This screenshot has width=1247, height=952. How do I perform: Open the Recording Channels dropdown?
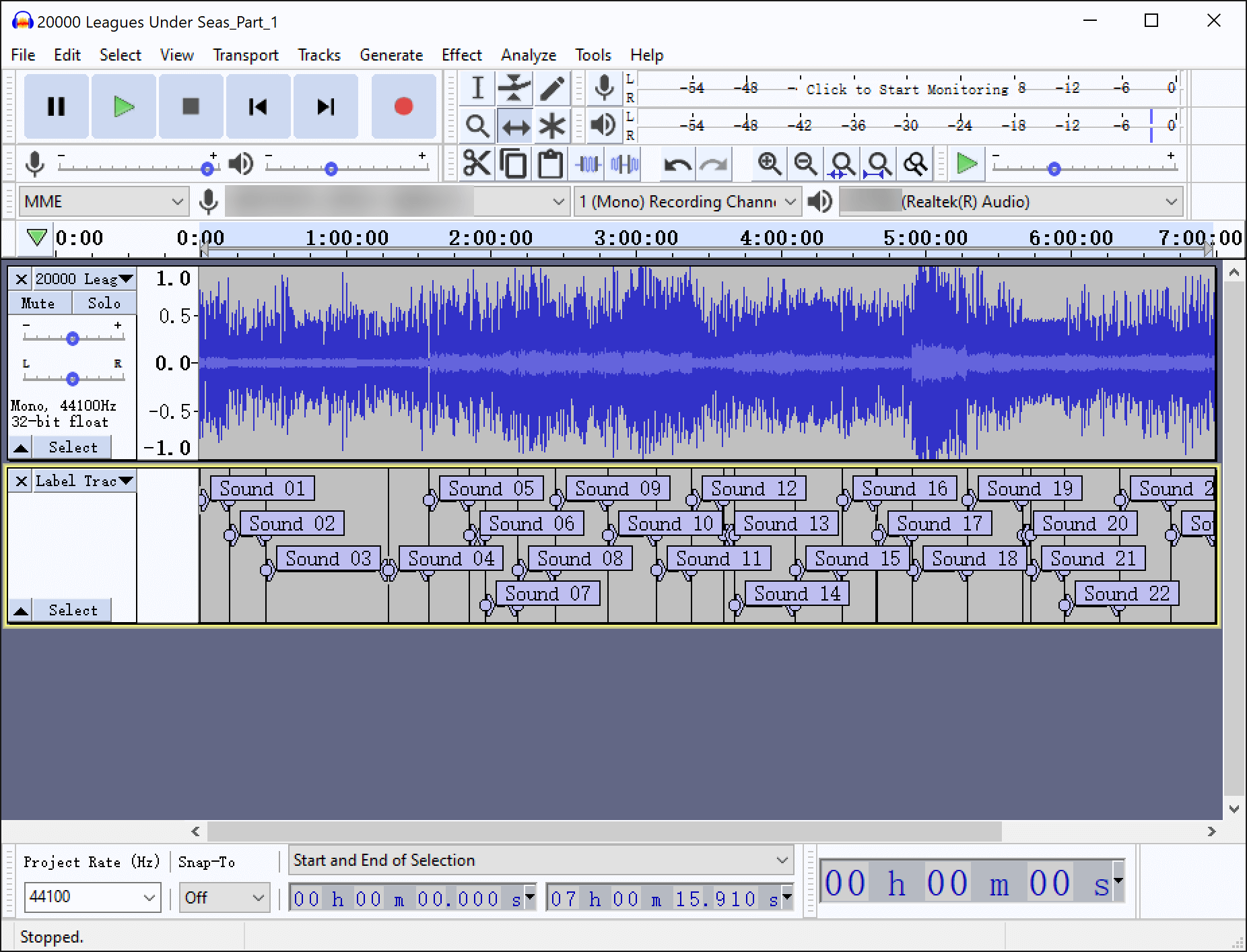pyautogui.click(x=687, y=201)
